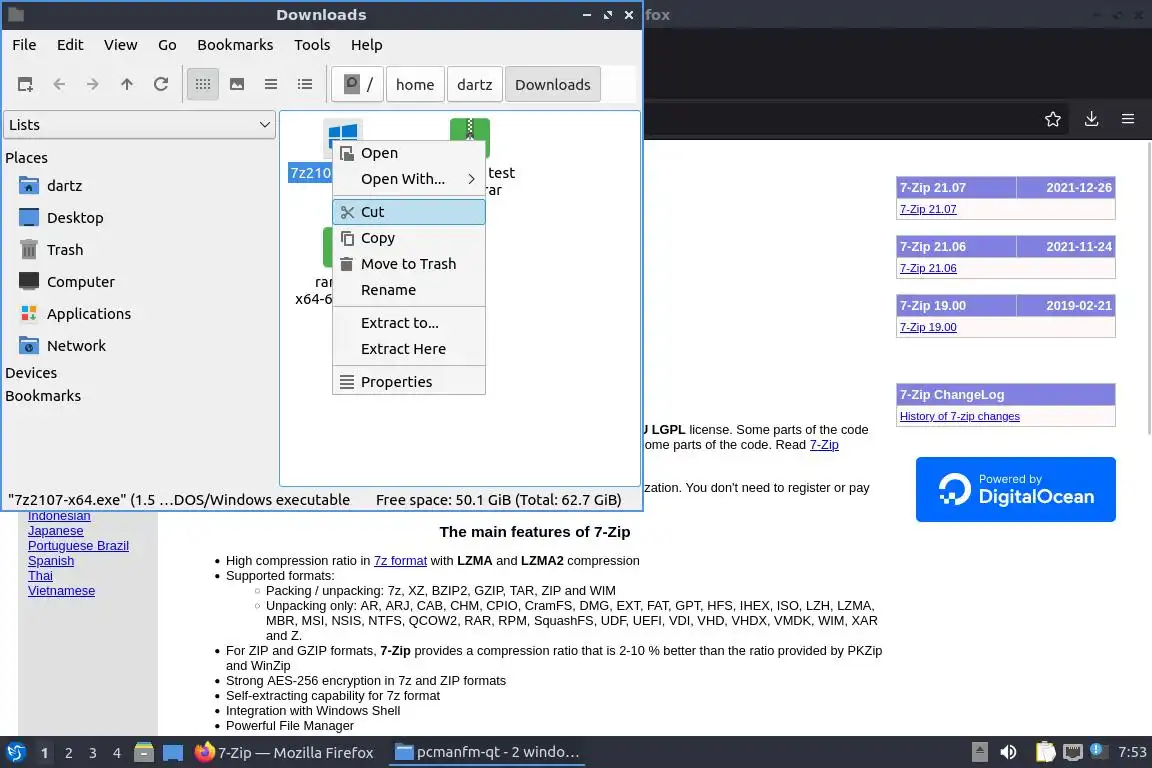Screen dimensions: 1152x768
Task: Open the 7-Zip 21.06 link
Action: [928, 268]
